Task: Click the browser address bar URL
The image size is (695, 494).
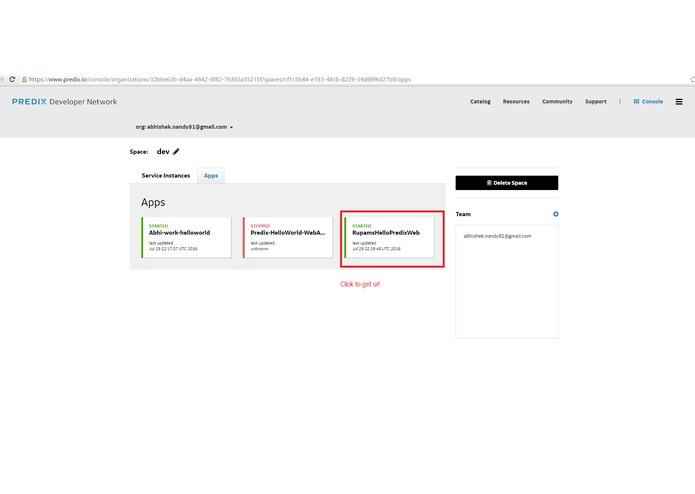Action: click(x=220, y=79)
